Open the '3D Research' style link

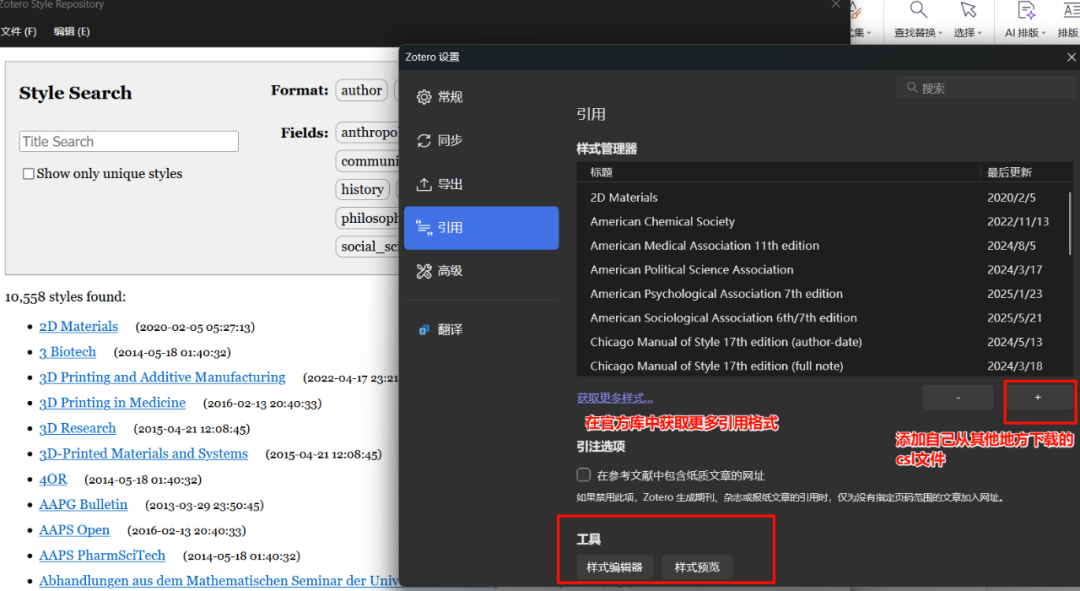(x=78, y=428)
